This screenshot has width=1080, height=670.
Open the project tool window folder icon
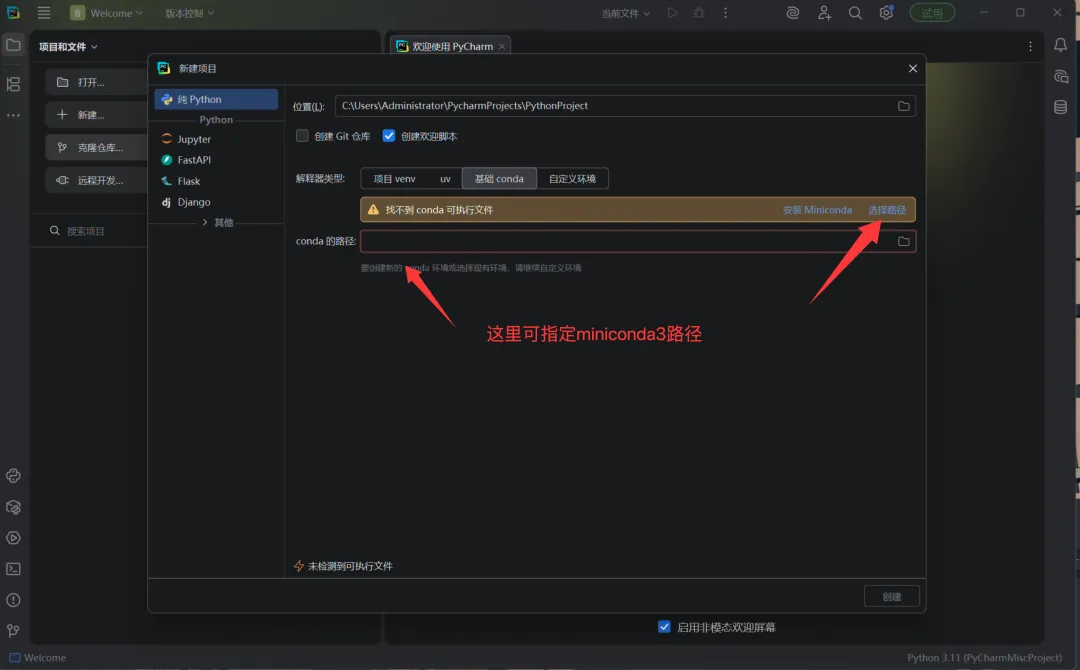click(x=13, y=45)
